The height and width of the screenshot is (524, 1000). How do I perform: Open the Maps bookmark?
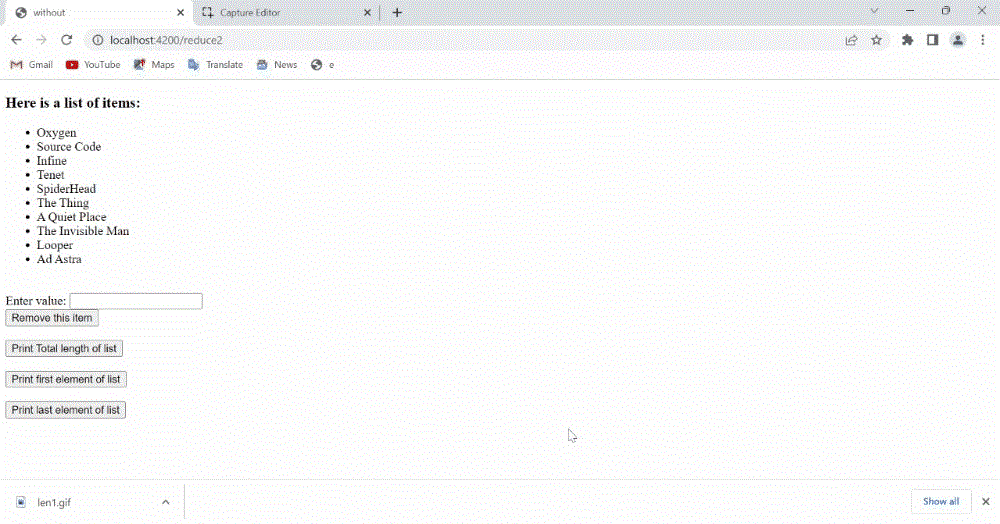click(x=154, y=64)
